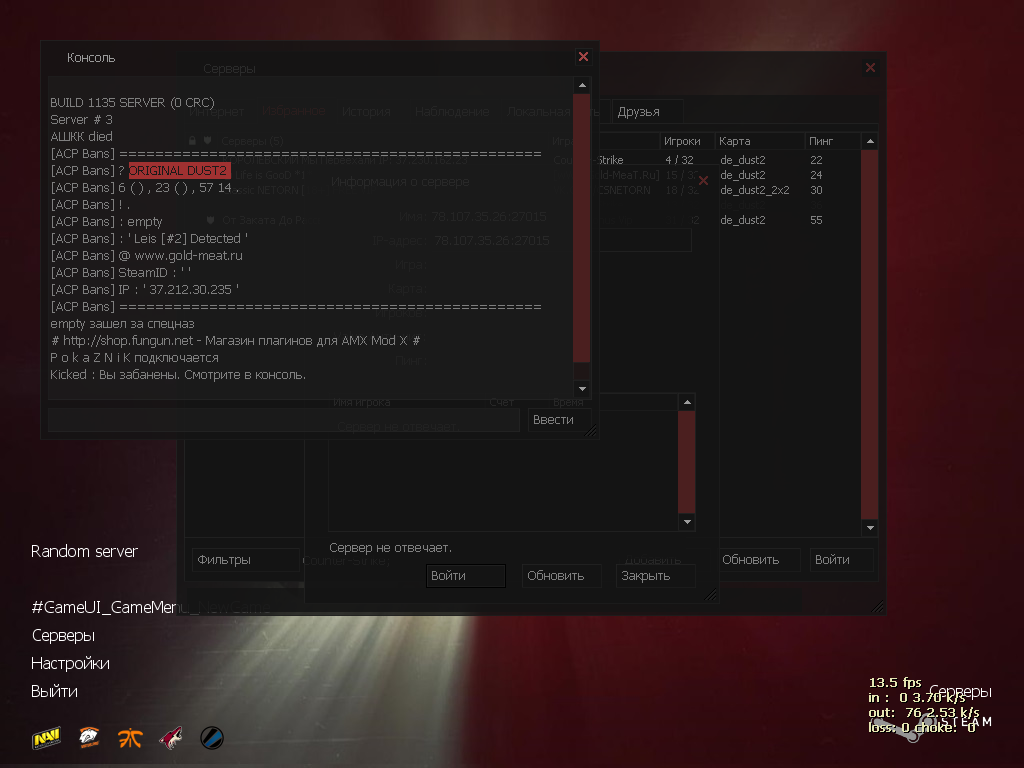Click the player list scrollbar thumb

(687, 462)
